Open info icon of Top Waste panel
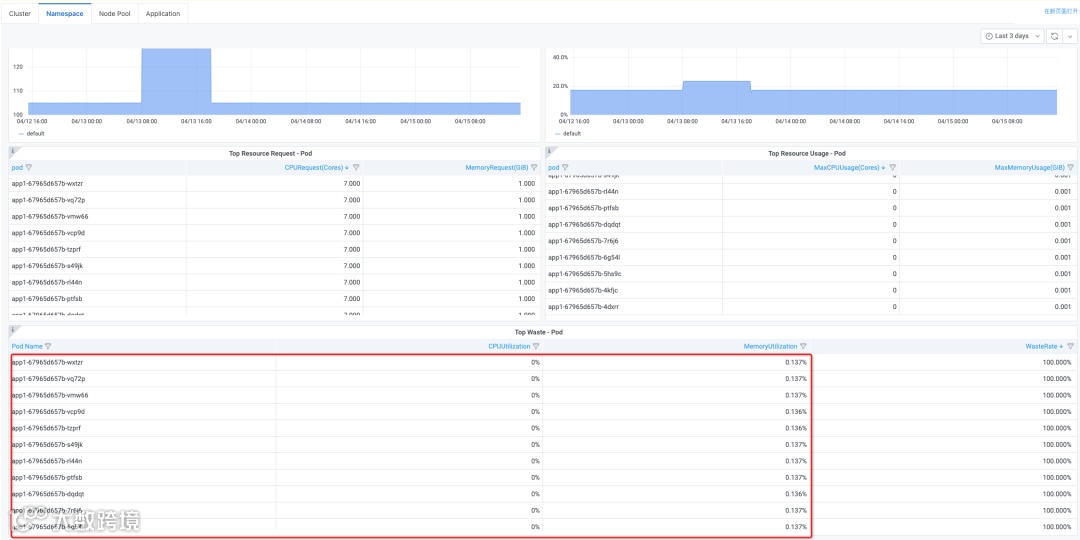This screenshot has width=1080, height=540. (x=12, y=330)
